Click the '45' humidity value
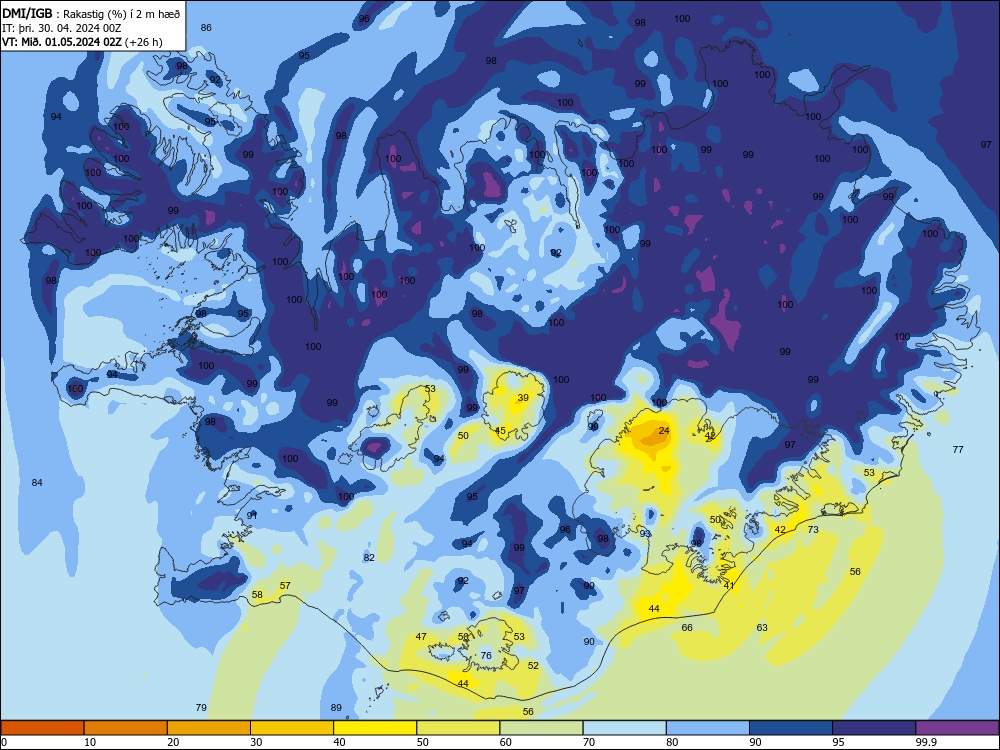Image resolution: width=1000 pixels, height=750 pixels. [500, 430]
